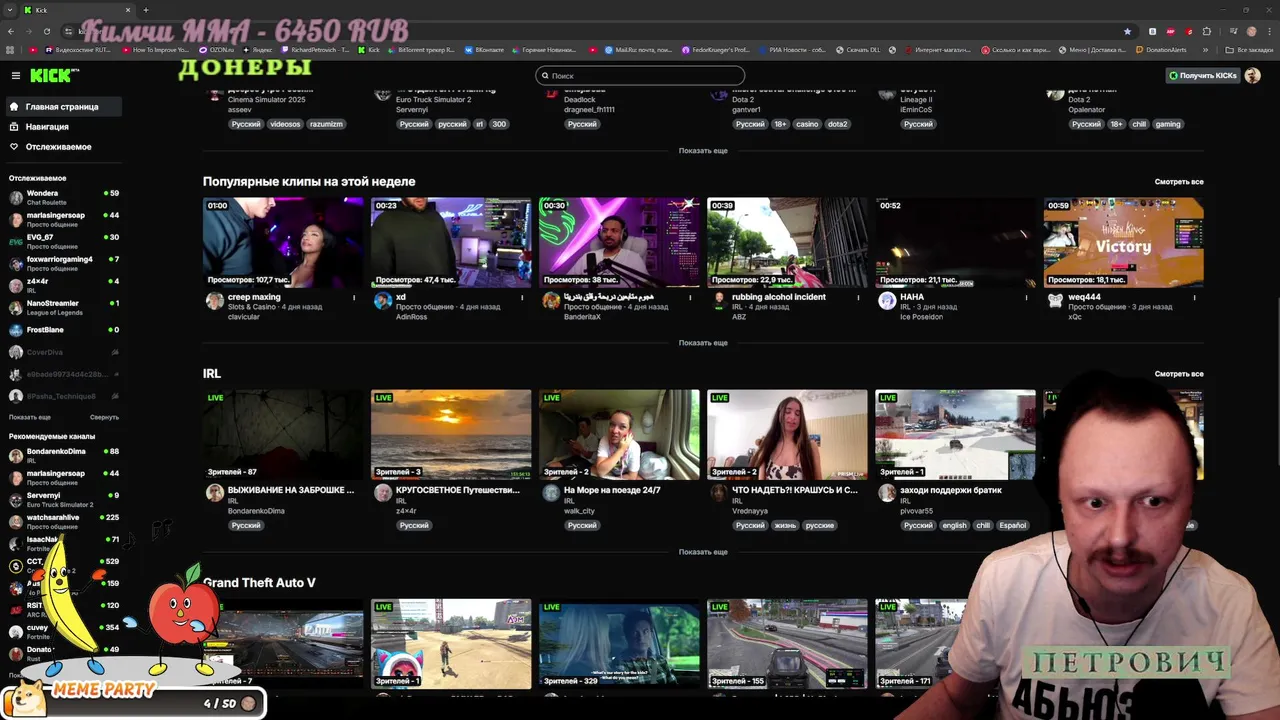Show more under IRL section

(x=703, y=552)
